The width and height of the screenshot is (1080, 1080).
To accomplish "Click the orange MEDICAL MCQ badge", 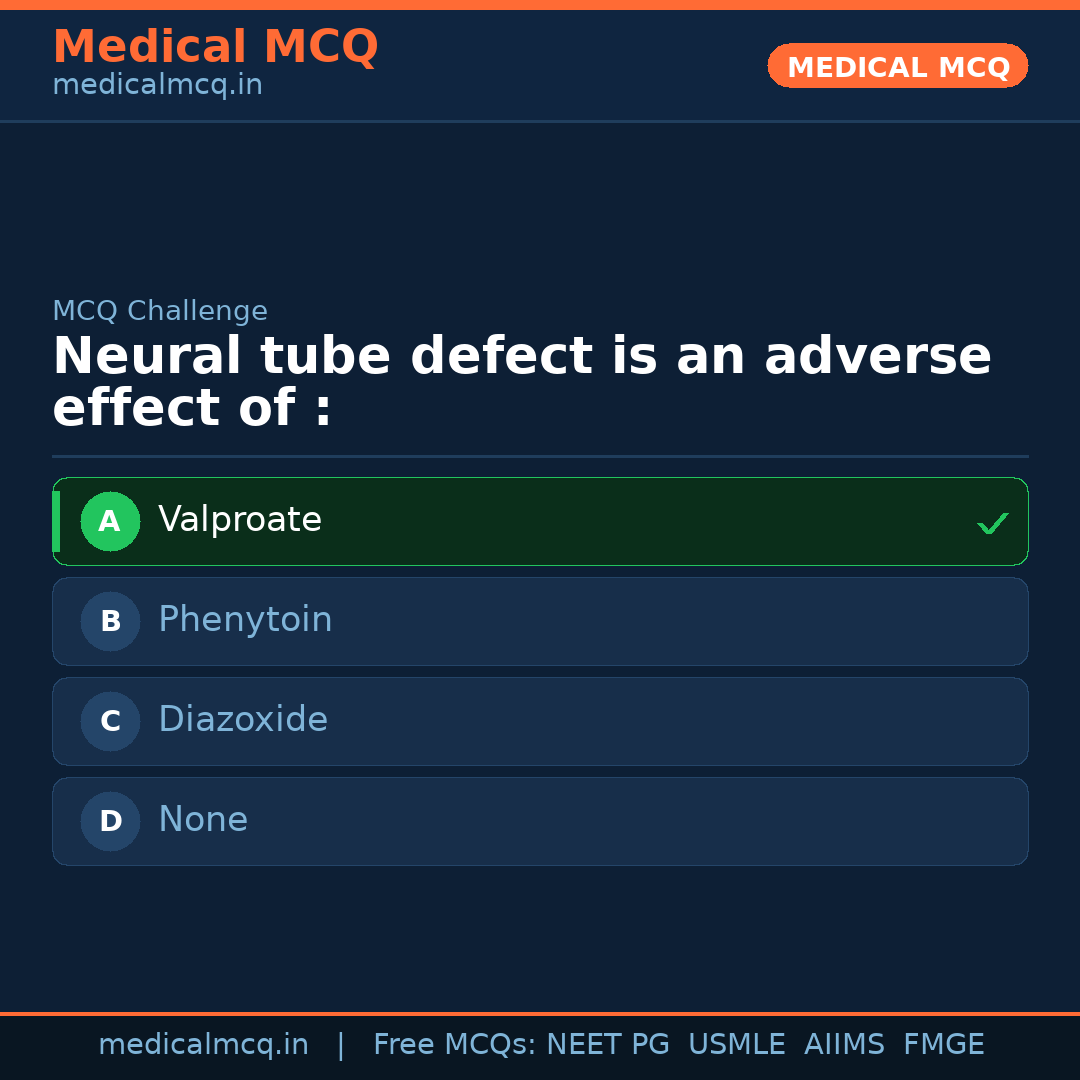I will click(x=897, y=66).
